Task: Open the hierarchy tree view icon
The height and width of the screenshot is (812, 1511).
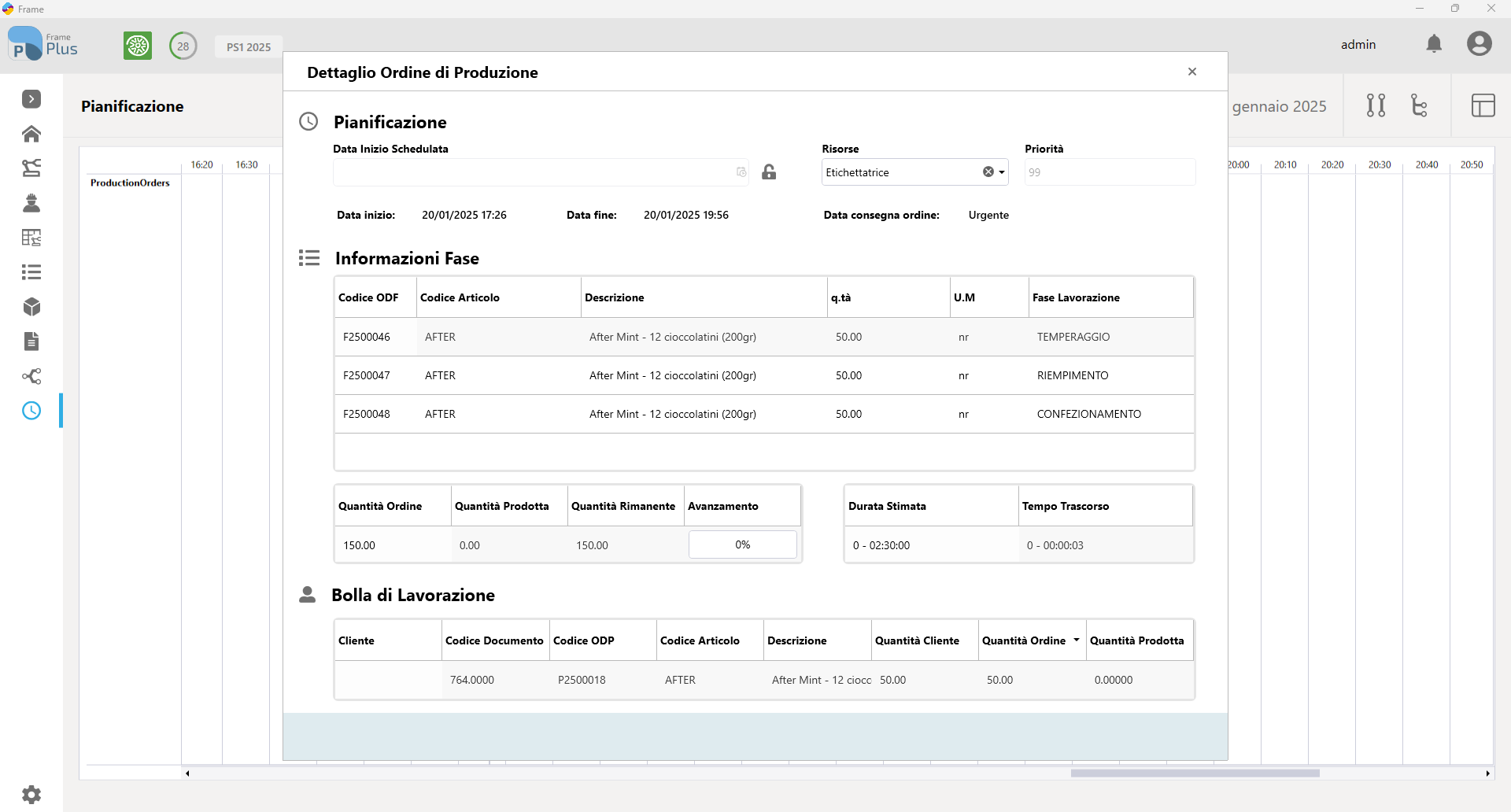Action: pos(1419,105)
